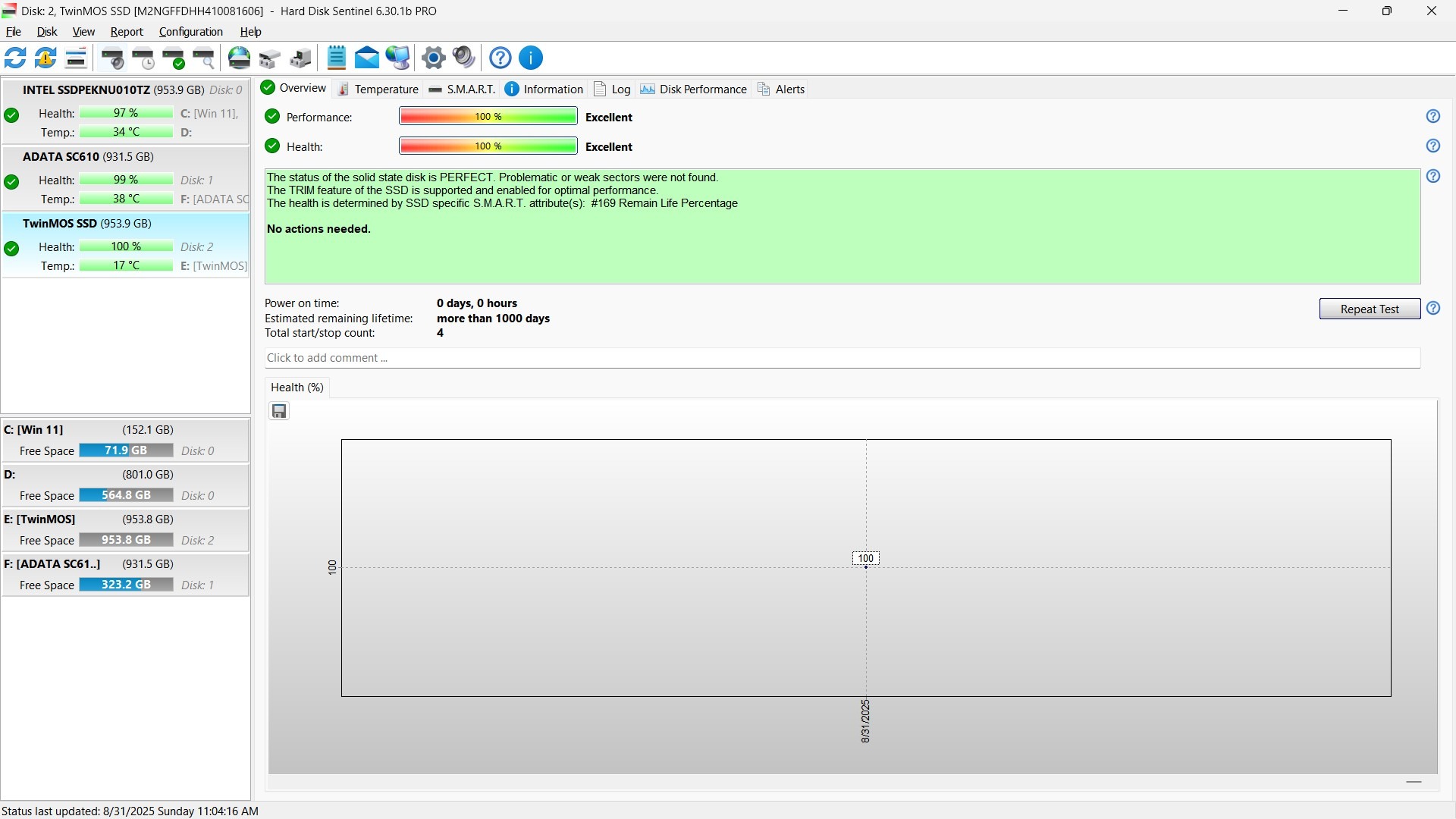Open the blue notepad report icon

pyautogui.click(x=337, y=58)
